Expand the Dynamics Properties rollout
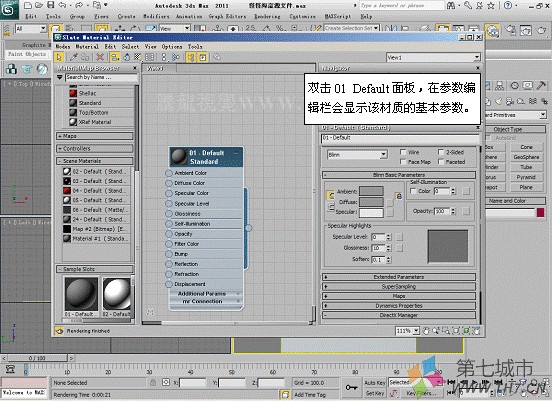This screenshot has width=552, height=401. coord(399,306)
